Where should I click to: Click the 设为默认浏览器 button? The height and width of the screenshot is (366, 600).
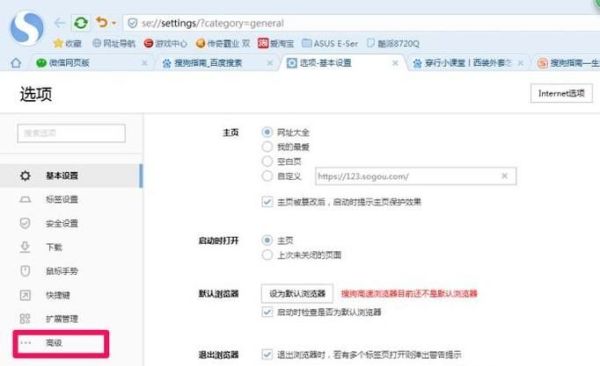(x=297, y=294)
